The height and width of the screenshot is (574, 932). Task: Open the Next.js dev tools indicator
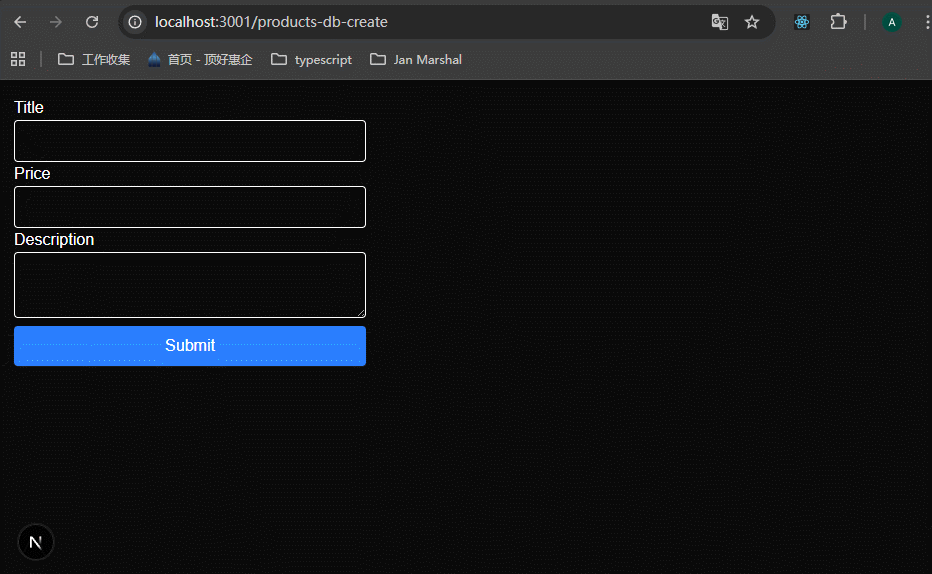pos(36,542)
